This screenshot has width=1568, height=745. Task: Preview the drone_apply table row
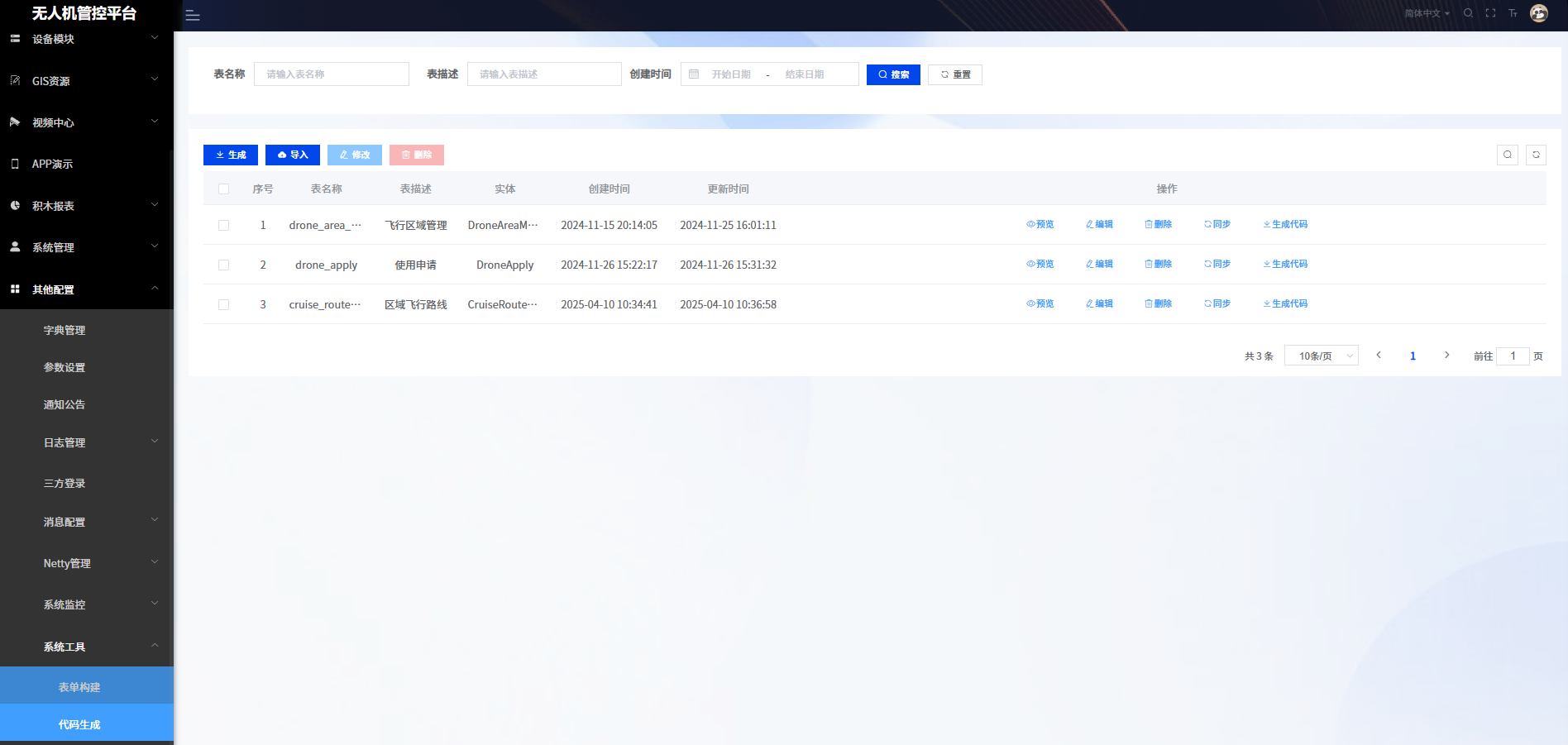click(1040, 264)
